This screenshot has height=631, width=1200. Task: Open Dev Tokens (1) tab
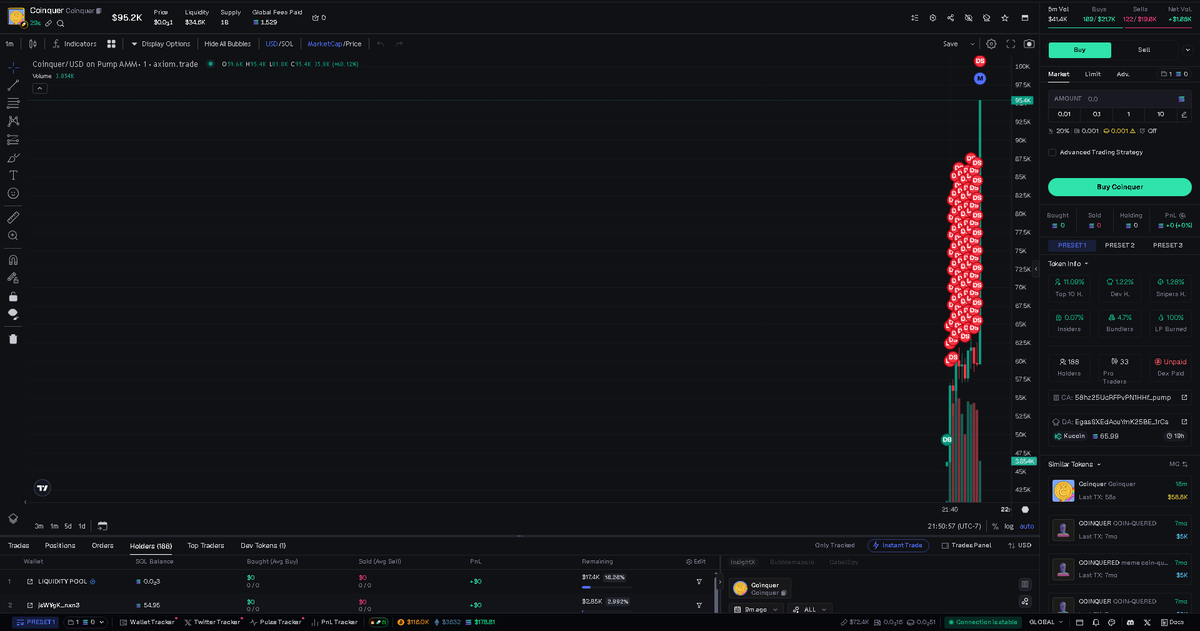[x=263, y=545]
